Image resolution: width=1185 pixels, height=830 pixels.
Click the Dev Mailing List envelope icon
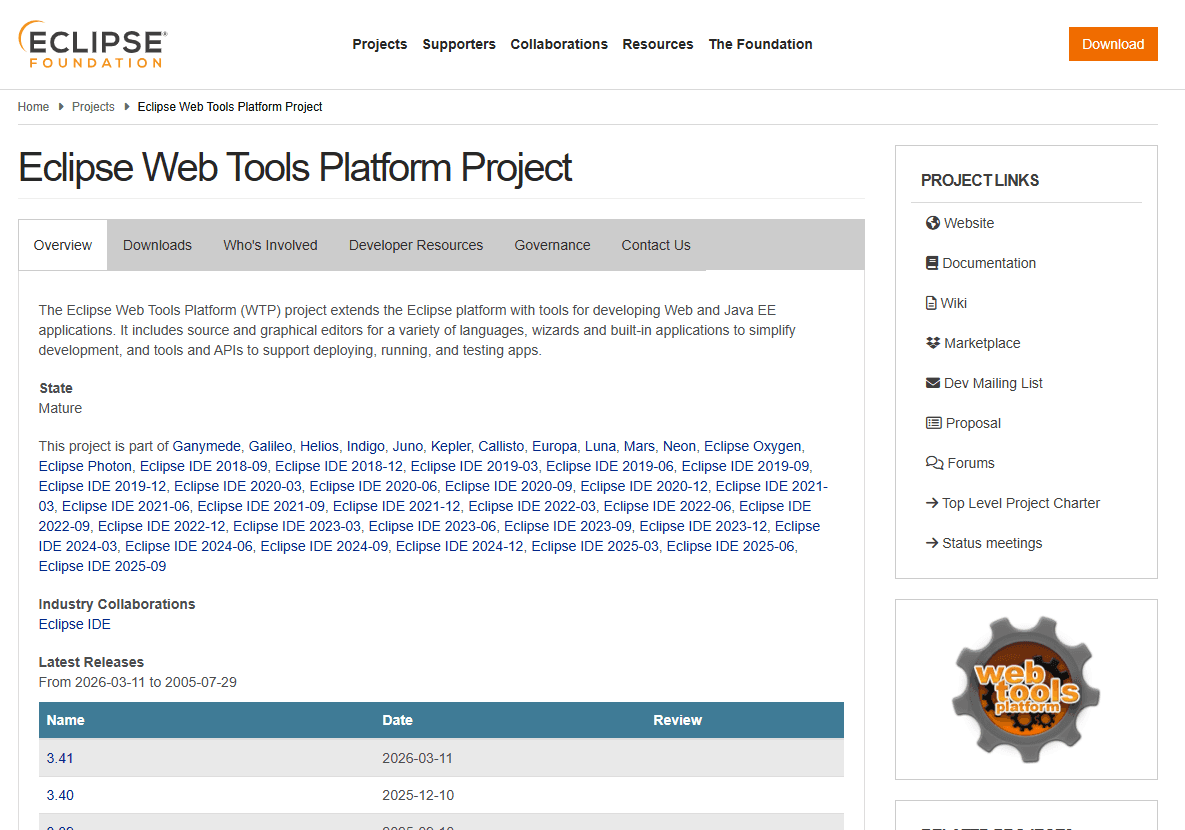pos(932,383)
